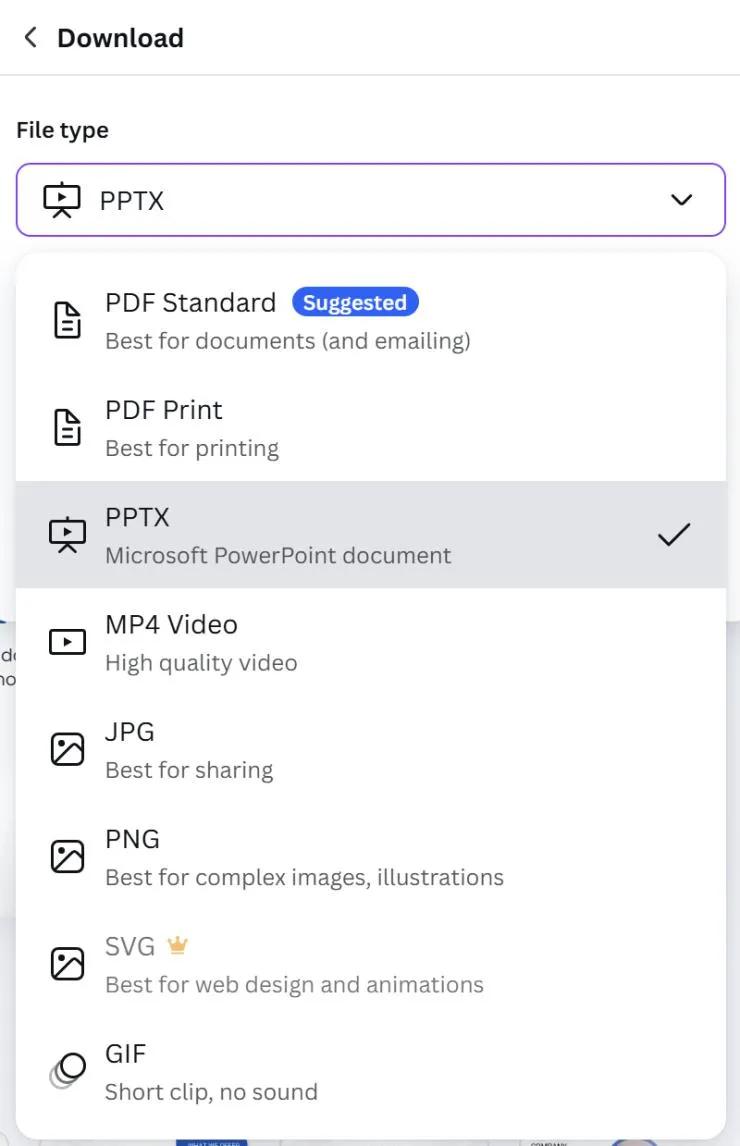The height and width of the screenshot is (1146, 740).
Task: Click the back arrow beside Download
Action: (30, 37)
